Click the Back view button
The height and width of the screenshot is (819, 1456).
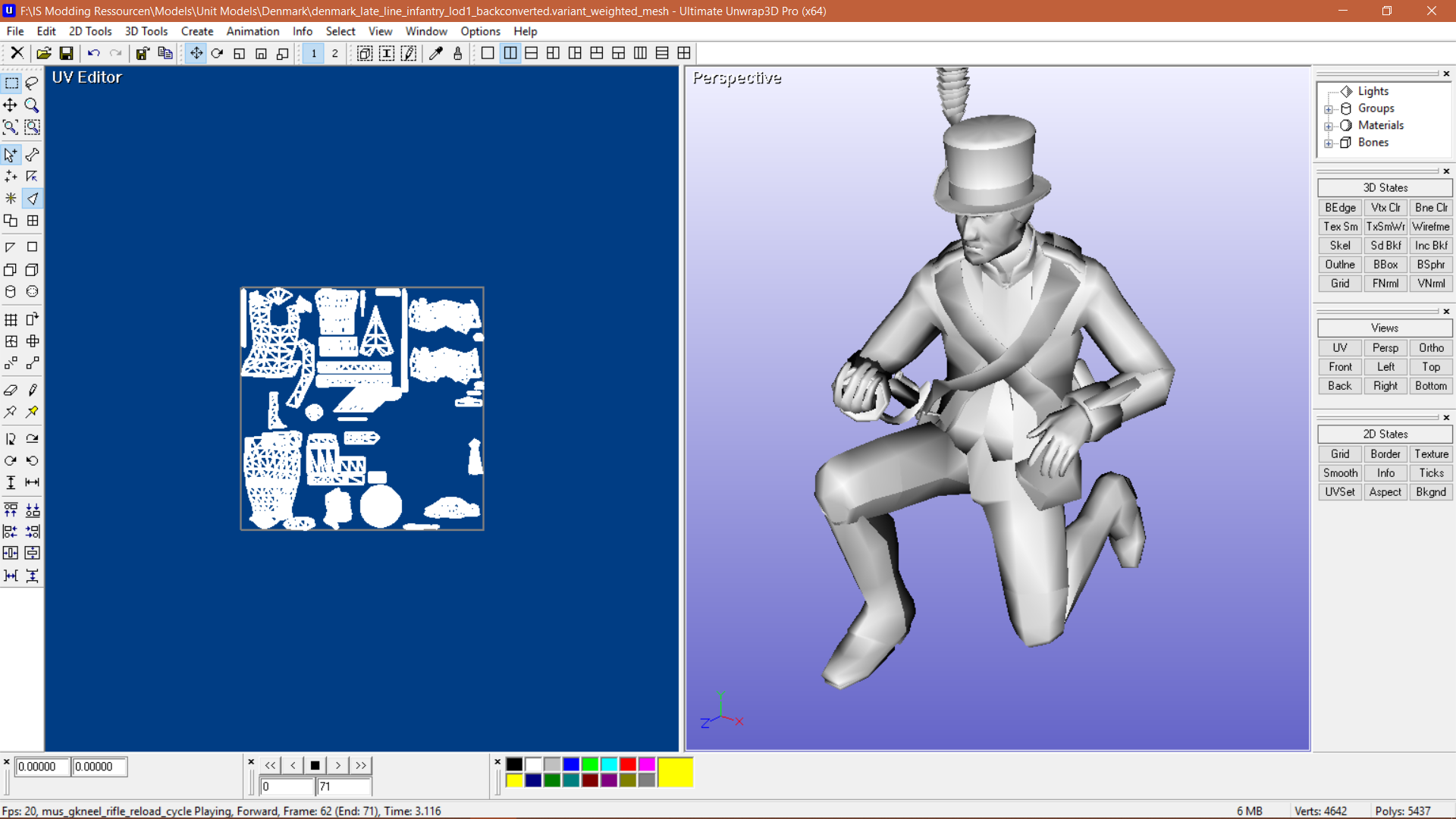point(1340,386)
